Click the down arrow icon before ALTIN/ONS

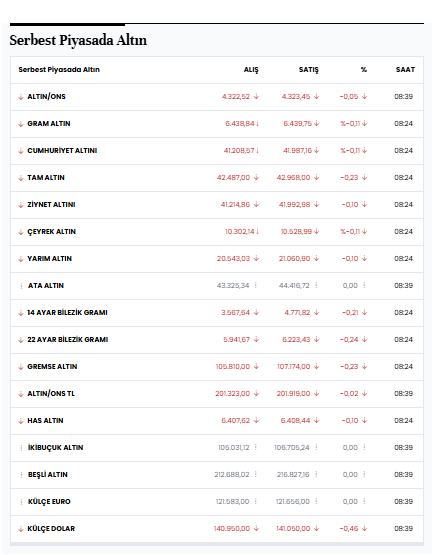click(21, 97)
